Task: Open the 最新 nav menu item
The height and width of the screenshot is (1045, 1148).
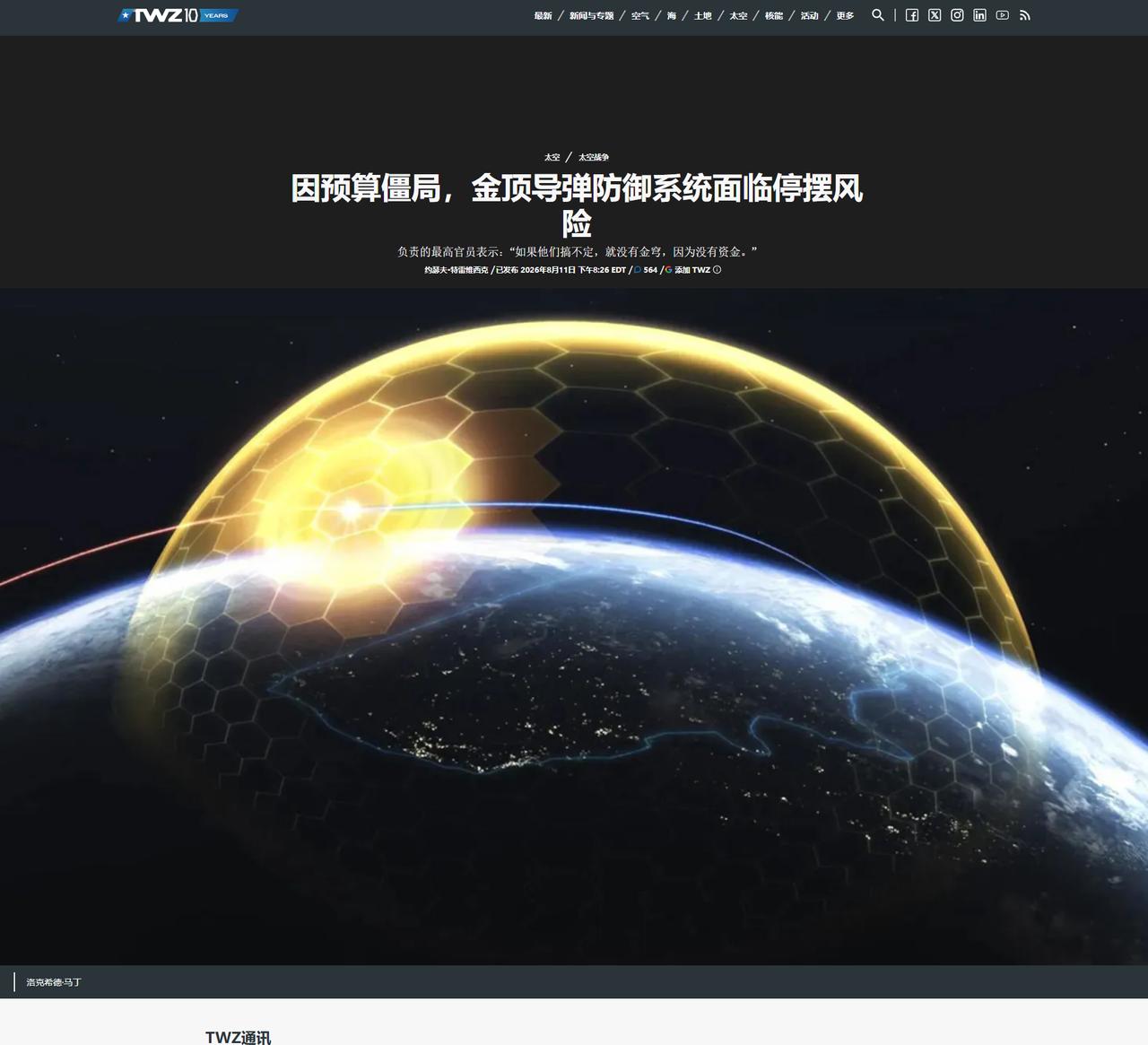Action: tap(543, 16)
